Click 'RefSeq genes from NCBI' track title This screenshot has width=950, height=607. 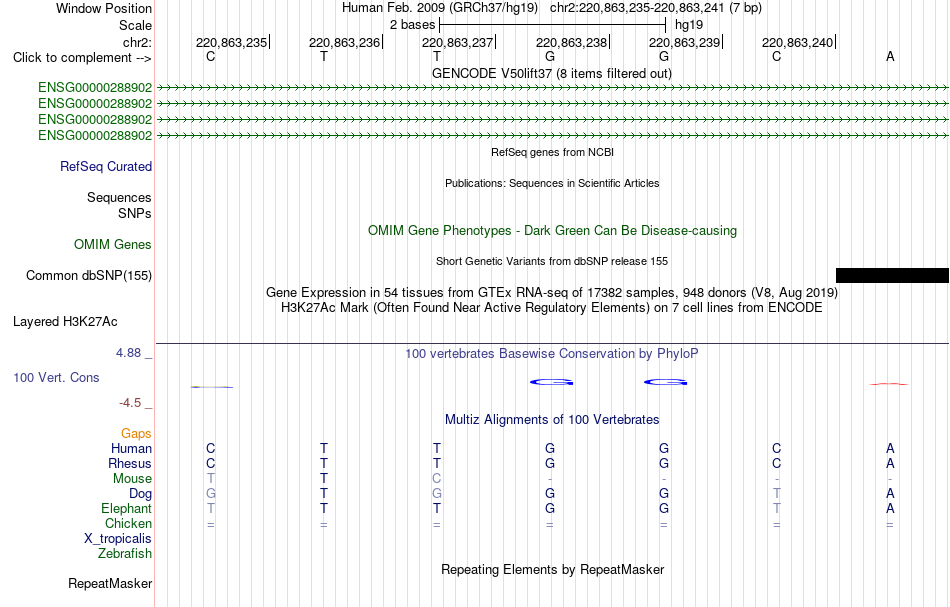[552, 152]
